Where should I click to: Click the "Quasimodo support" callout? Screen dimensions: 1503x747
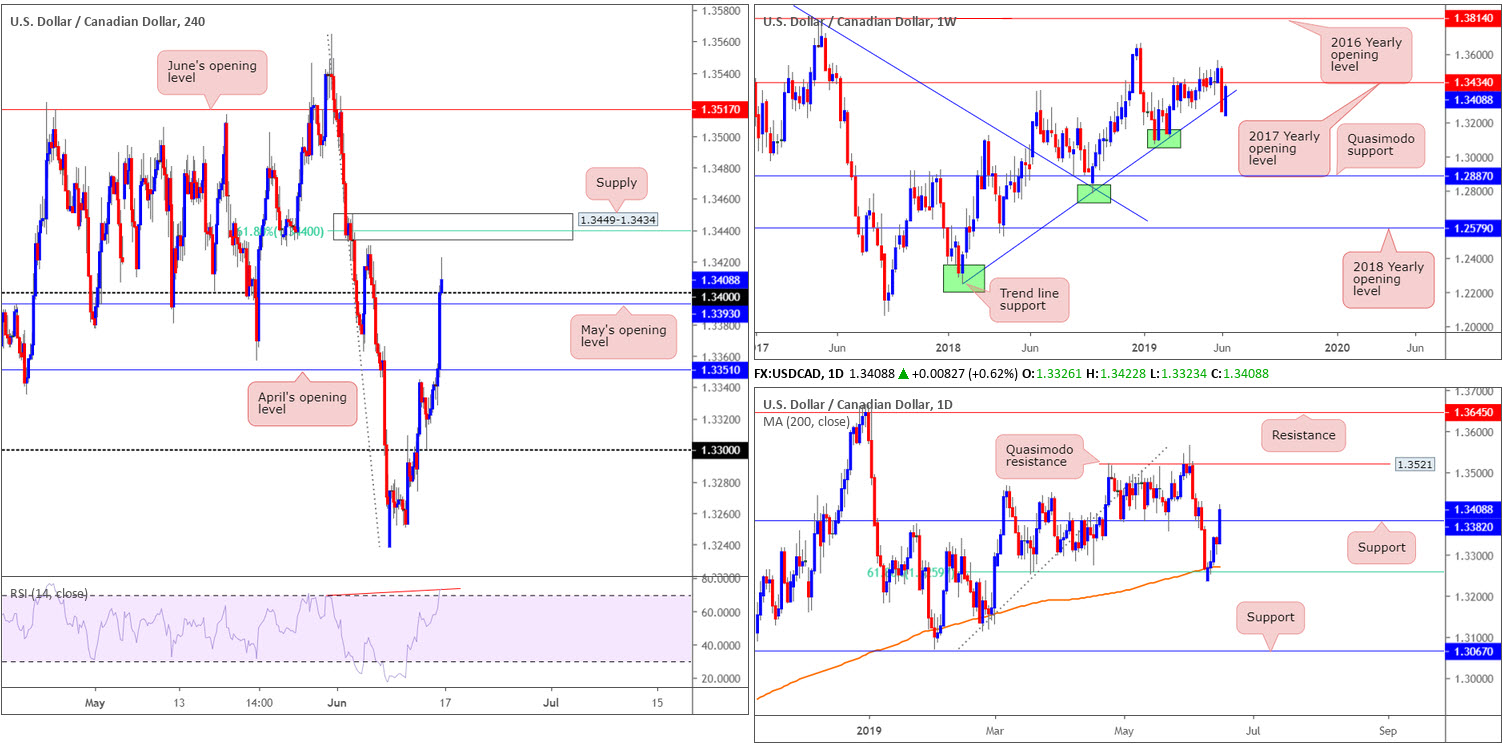pos(1383,144)
